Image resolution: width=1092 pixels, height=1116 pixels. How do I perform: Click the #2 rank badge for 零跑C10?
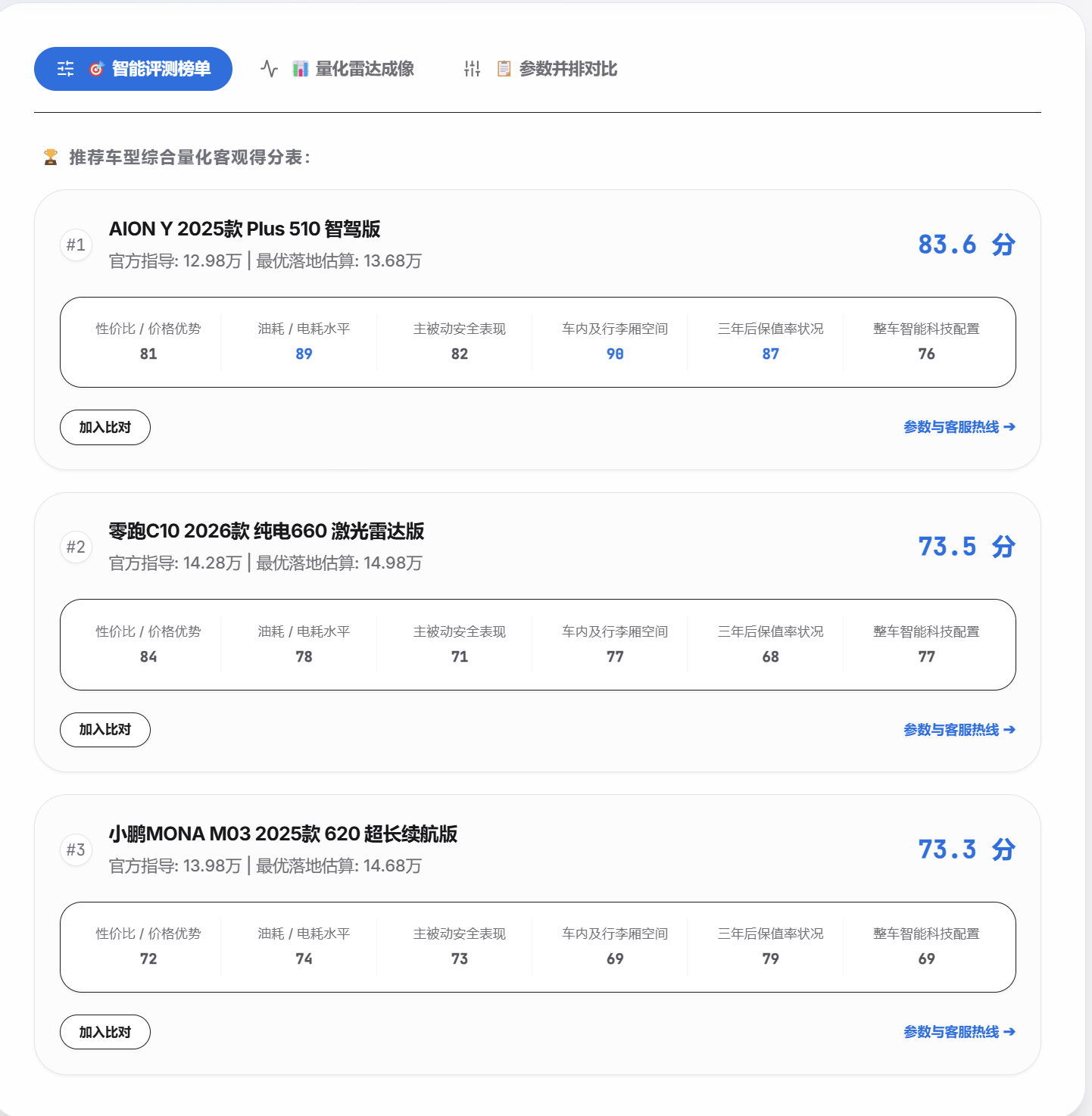76,547
